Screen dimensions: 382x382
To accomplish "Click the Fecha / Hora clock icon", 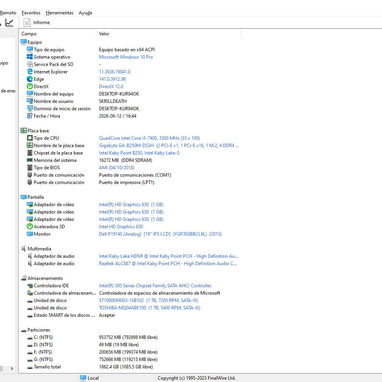I will click(x=30, y=116).
